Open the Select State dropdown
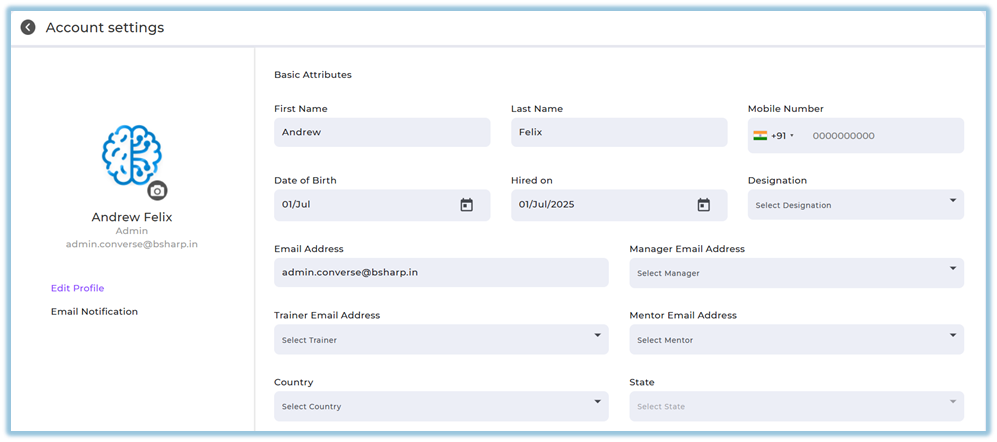This screenshot has height=442, width=997. pyautogui.click(x=796, y=406)
